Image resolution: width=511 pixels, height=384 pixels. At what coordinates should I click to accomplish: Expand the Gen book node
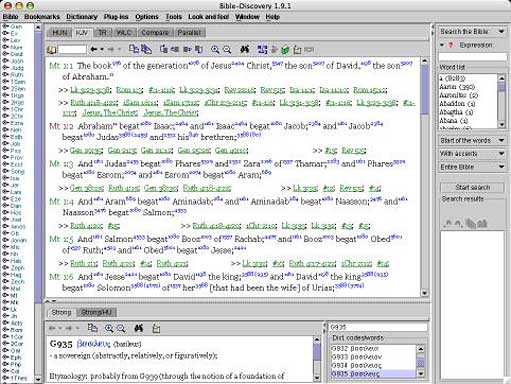coord(5,26)
